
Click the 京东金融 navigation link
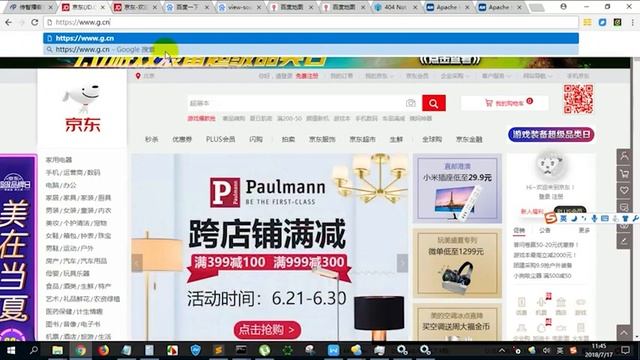pos(469,140)
